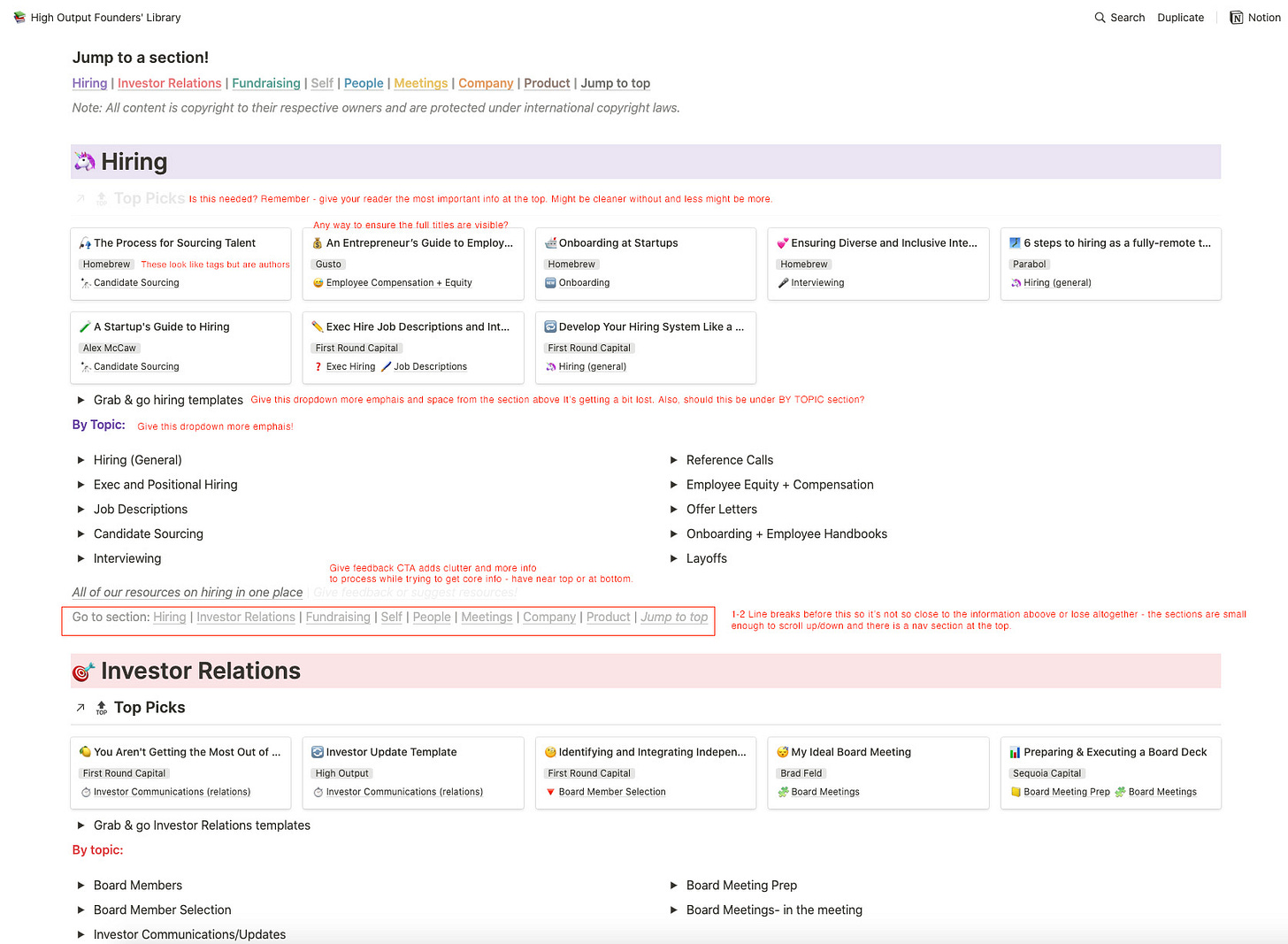Click the books icon beside High Output Founders' Library

pyautogui.click(x=19, y=18)
